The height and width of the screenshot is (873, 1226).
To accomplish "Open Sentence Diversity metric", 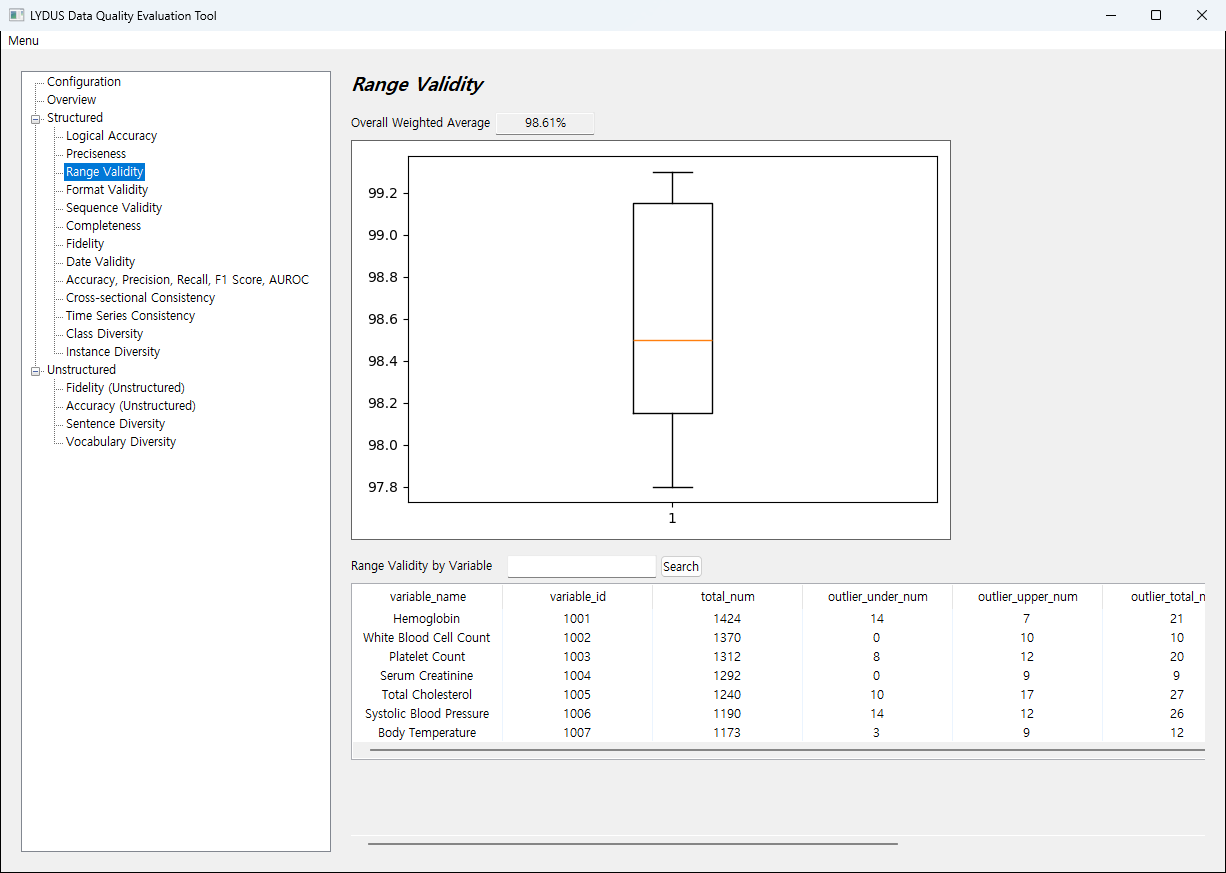I will (x=115, y=424).
